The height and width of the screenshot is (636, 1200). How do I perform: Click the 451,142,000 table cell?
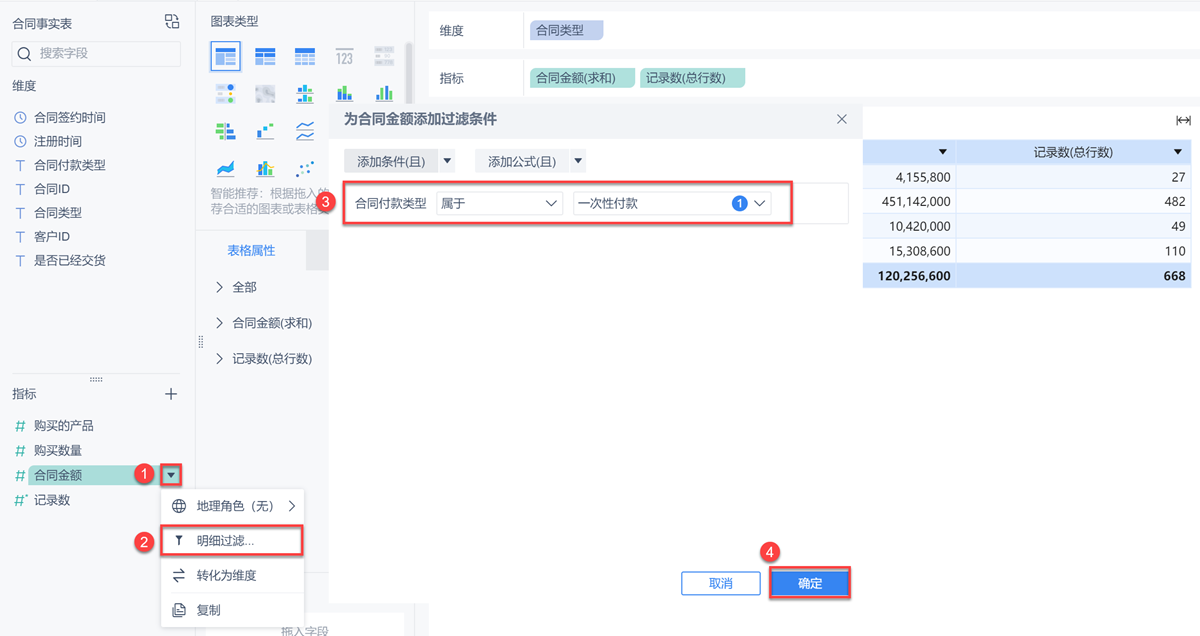(x=909, y=201)
